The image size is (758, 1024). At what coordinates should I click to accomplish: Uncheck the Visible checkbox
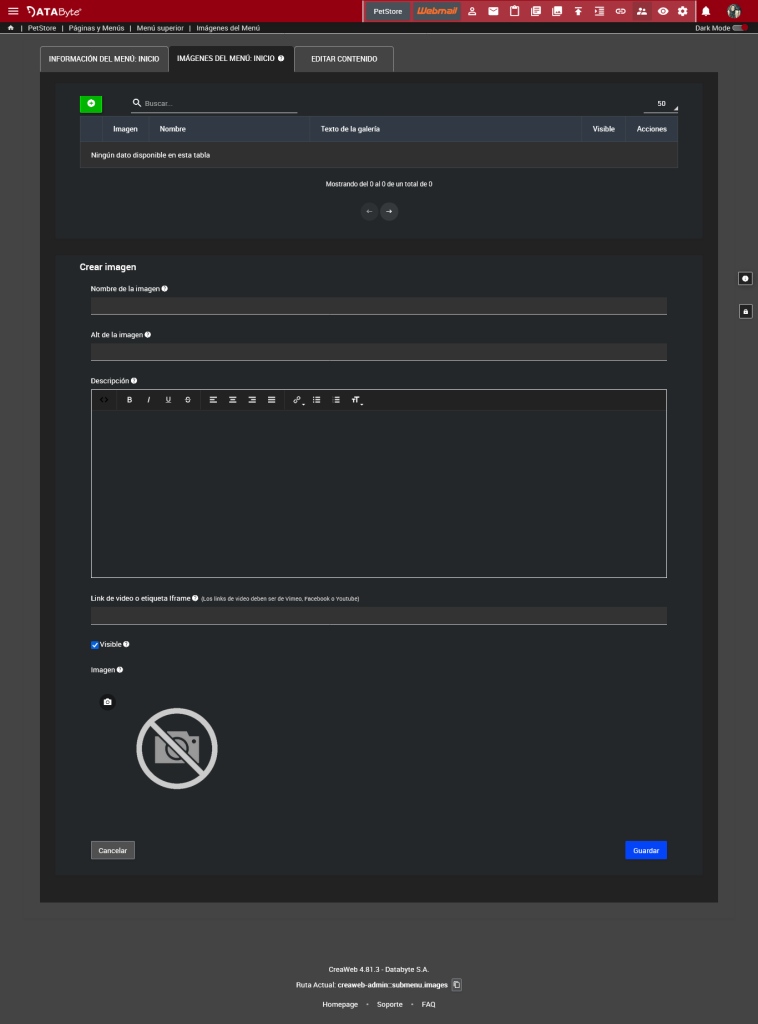pos(95,645)
